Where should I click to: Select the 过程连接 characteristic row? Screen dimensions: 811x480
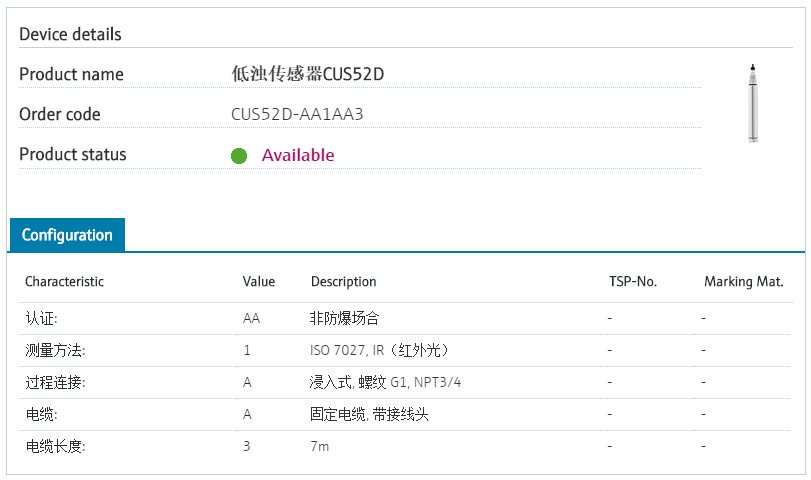[x=55, y=383]
